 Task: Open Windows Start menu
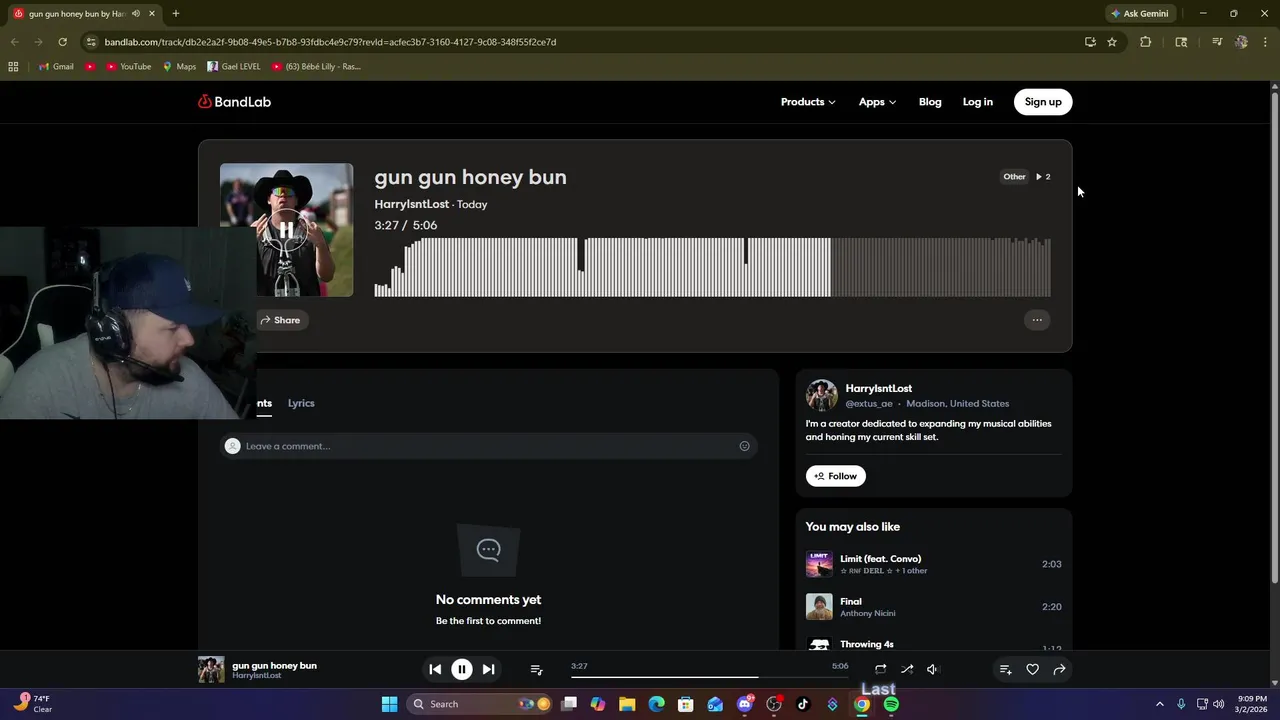point(389,704)
